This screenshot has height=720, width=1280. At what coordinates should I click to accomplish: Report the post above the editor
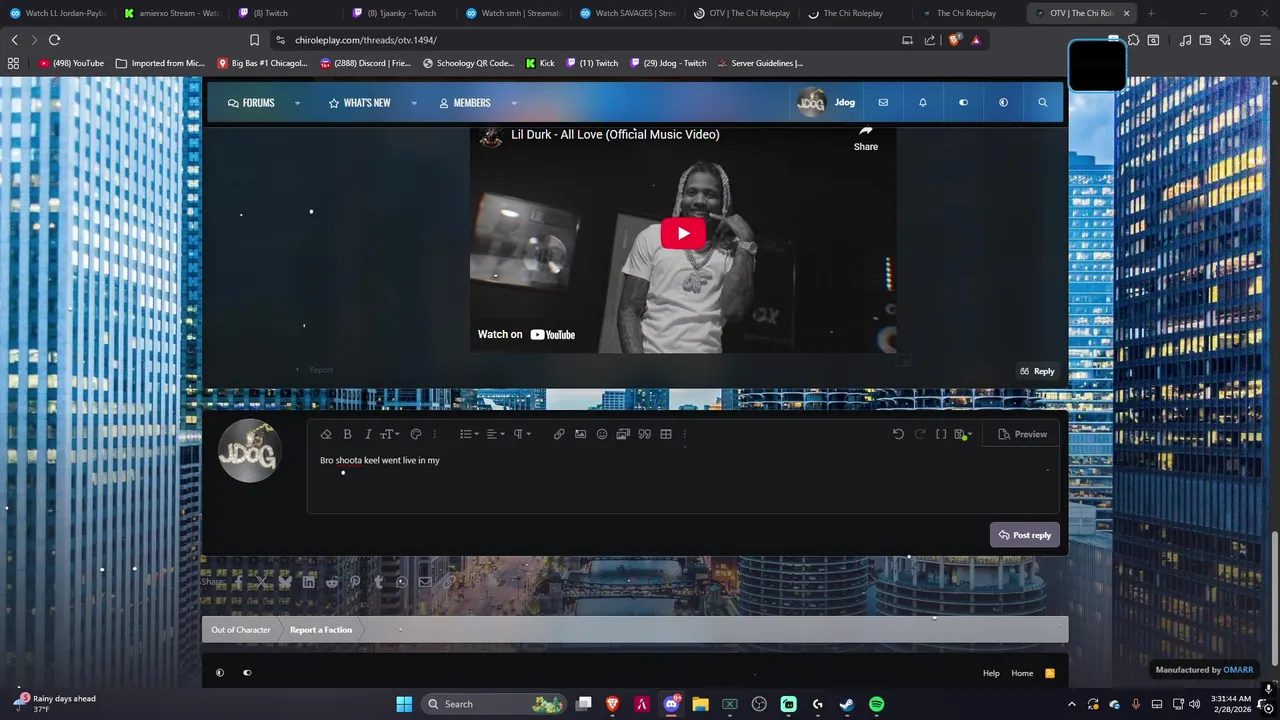[x=321, y=370]
